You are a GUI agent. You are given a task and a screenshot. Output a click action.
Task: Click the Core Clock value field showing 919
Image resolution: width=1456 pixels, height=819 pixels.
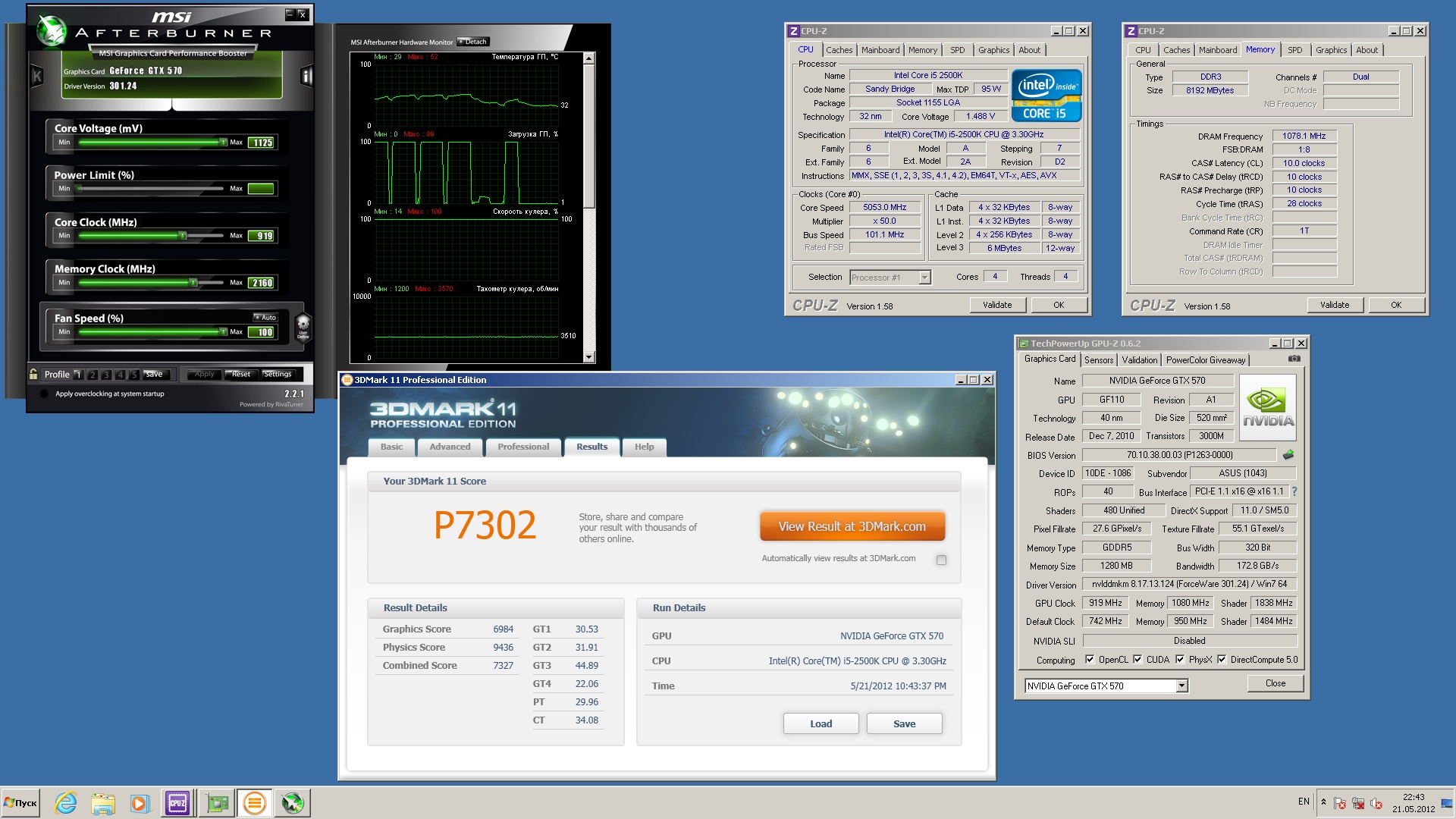tap(262, 236)
